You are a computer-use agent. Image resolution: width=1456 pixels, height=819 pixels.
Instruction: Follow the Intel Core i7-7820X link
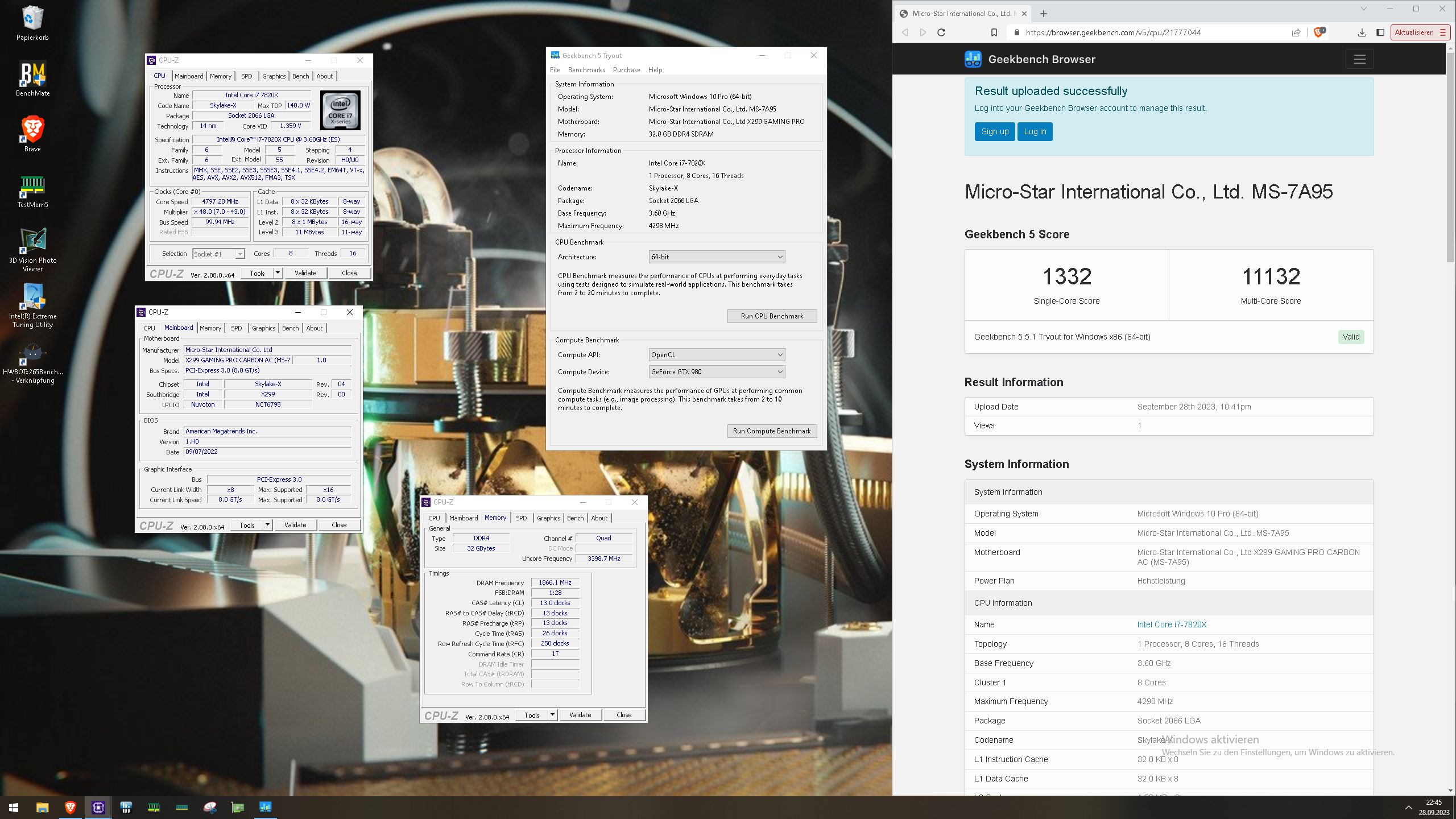(x=1172, y=624)
